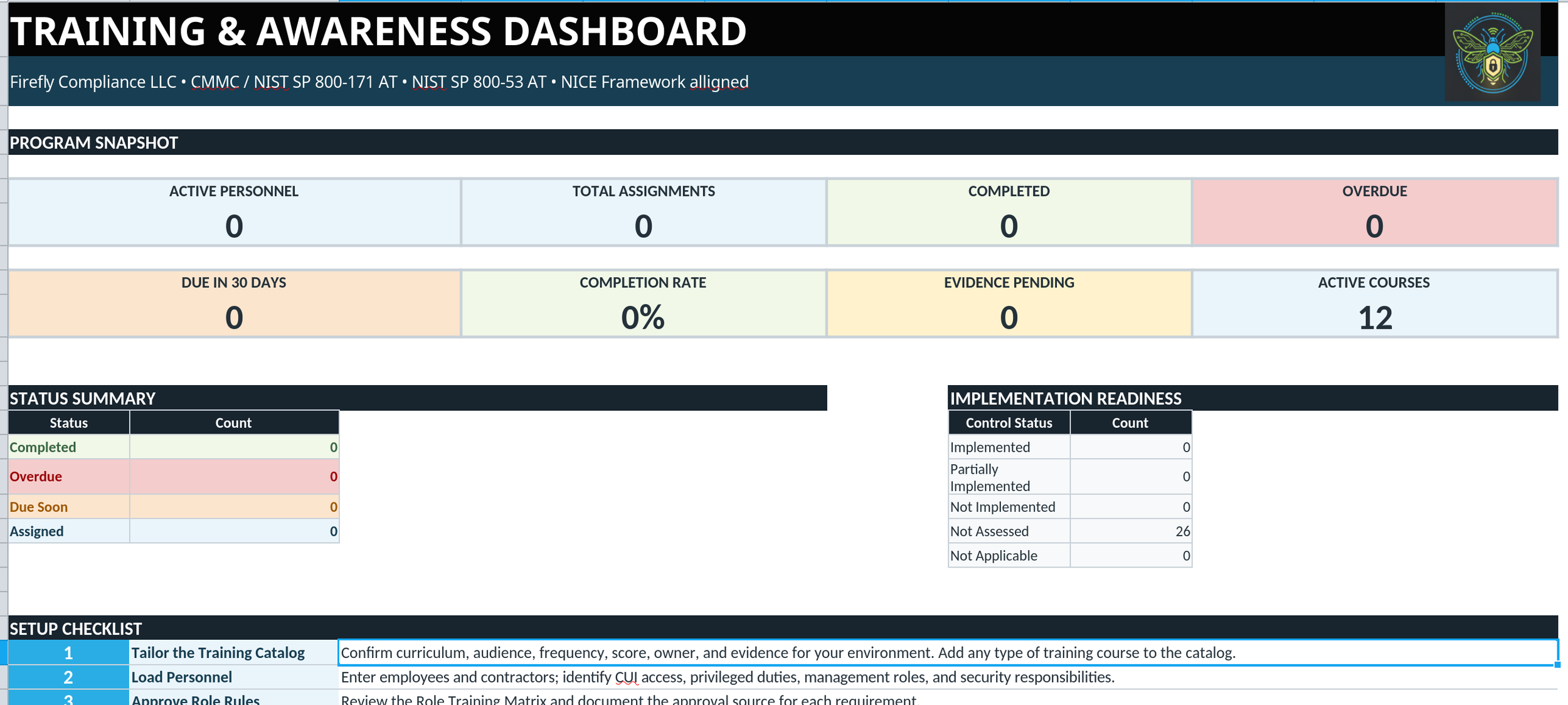1568x705 pixels.
Task: Click the Count header in Status Summary
Action: (234, 423)
